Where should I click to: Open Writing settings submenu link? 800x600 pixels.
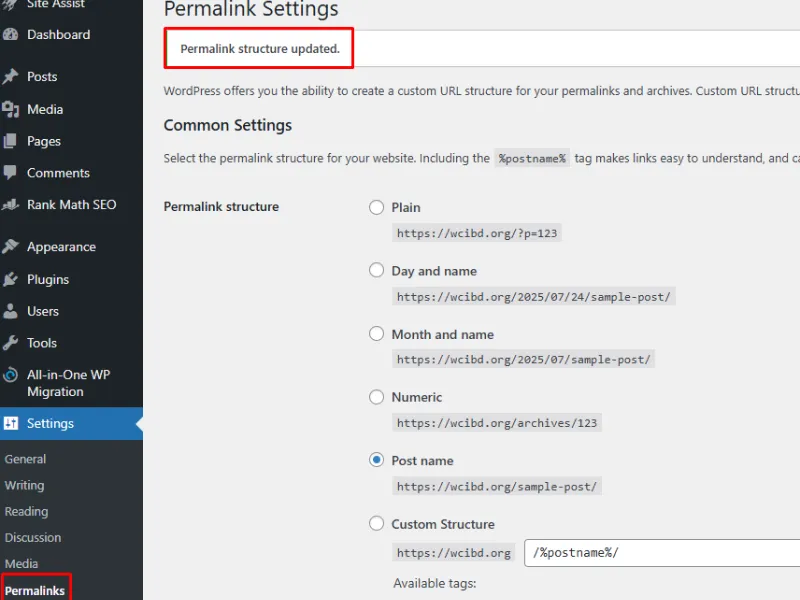(24, 485)
